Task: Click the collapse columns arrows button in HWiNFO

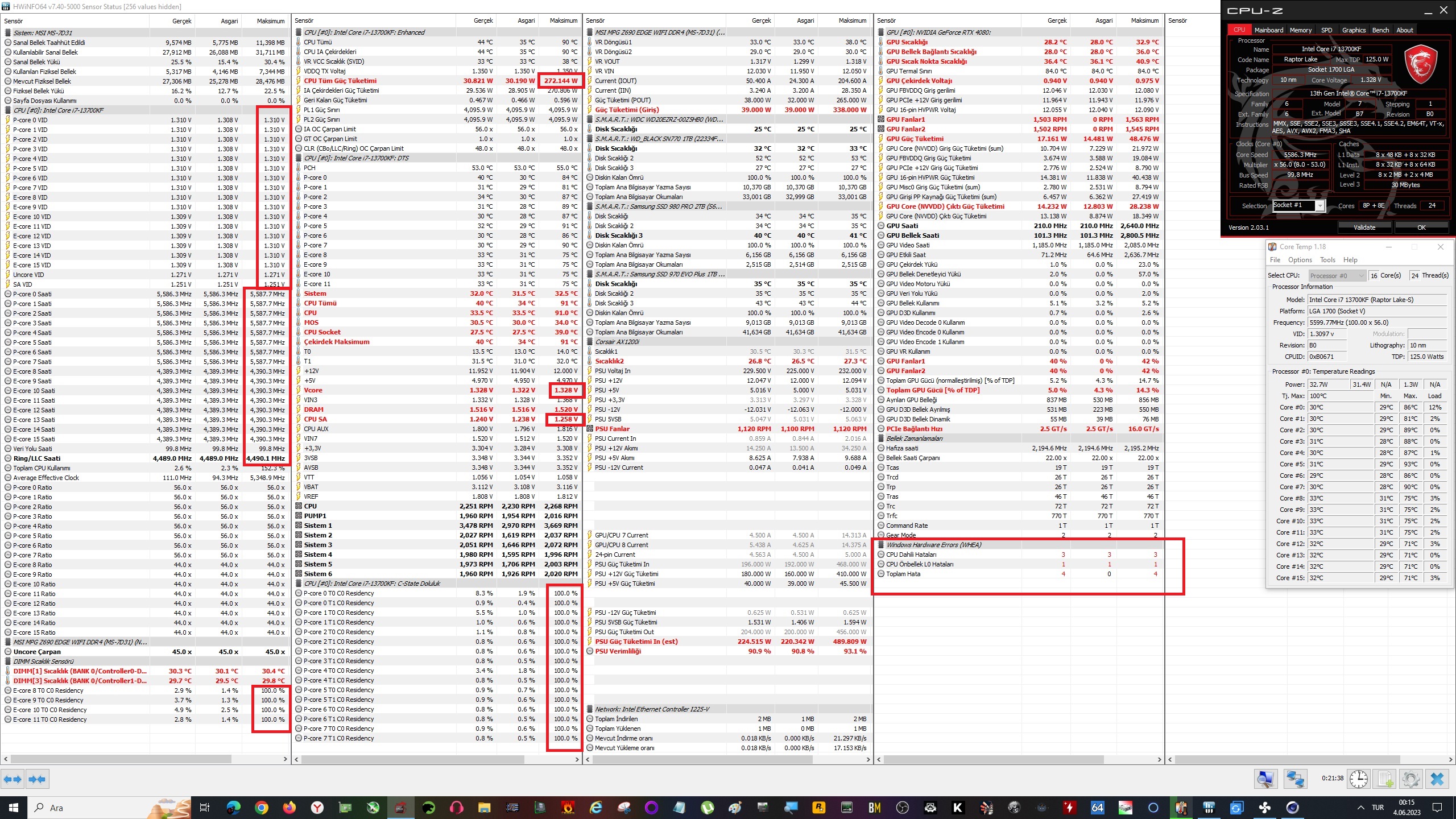Action: pos(38,779)
